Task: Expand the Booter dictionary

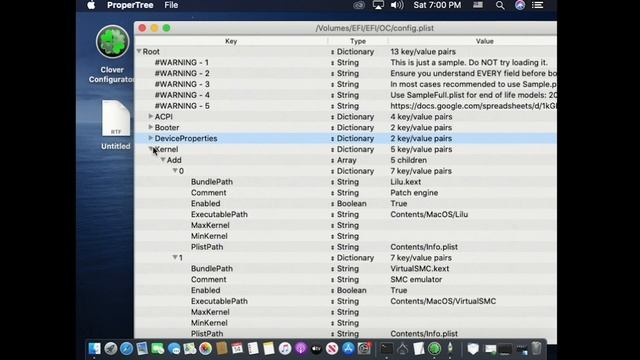Action: point(151,127)
